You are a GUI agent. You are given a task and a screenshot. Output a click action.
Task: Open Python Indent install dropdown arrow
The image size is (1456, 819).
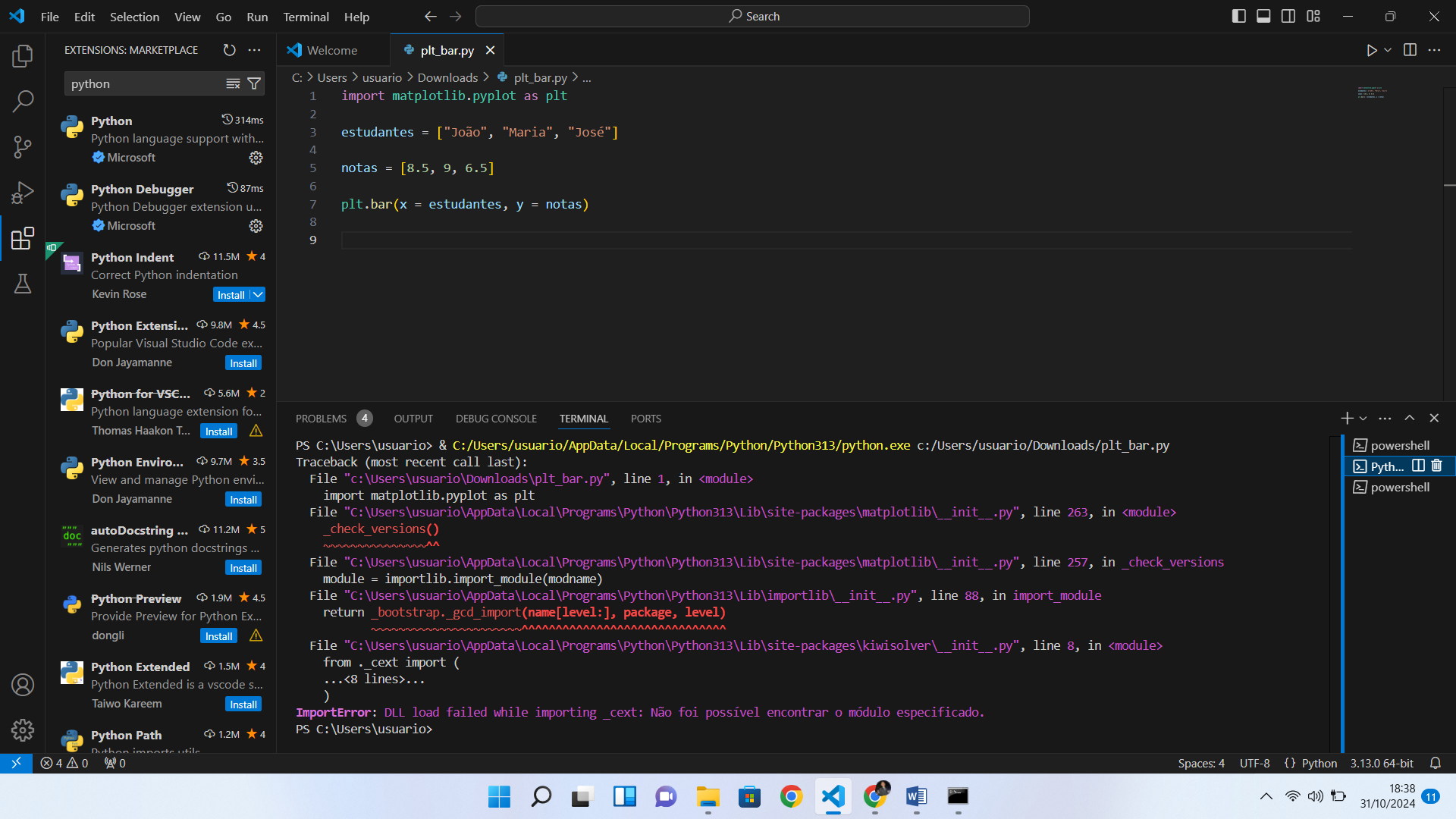[258, 294]
